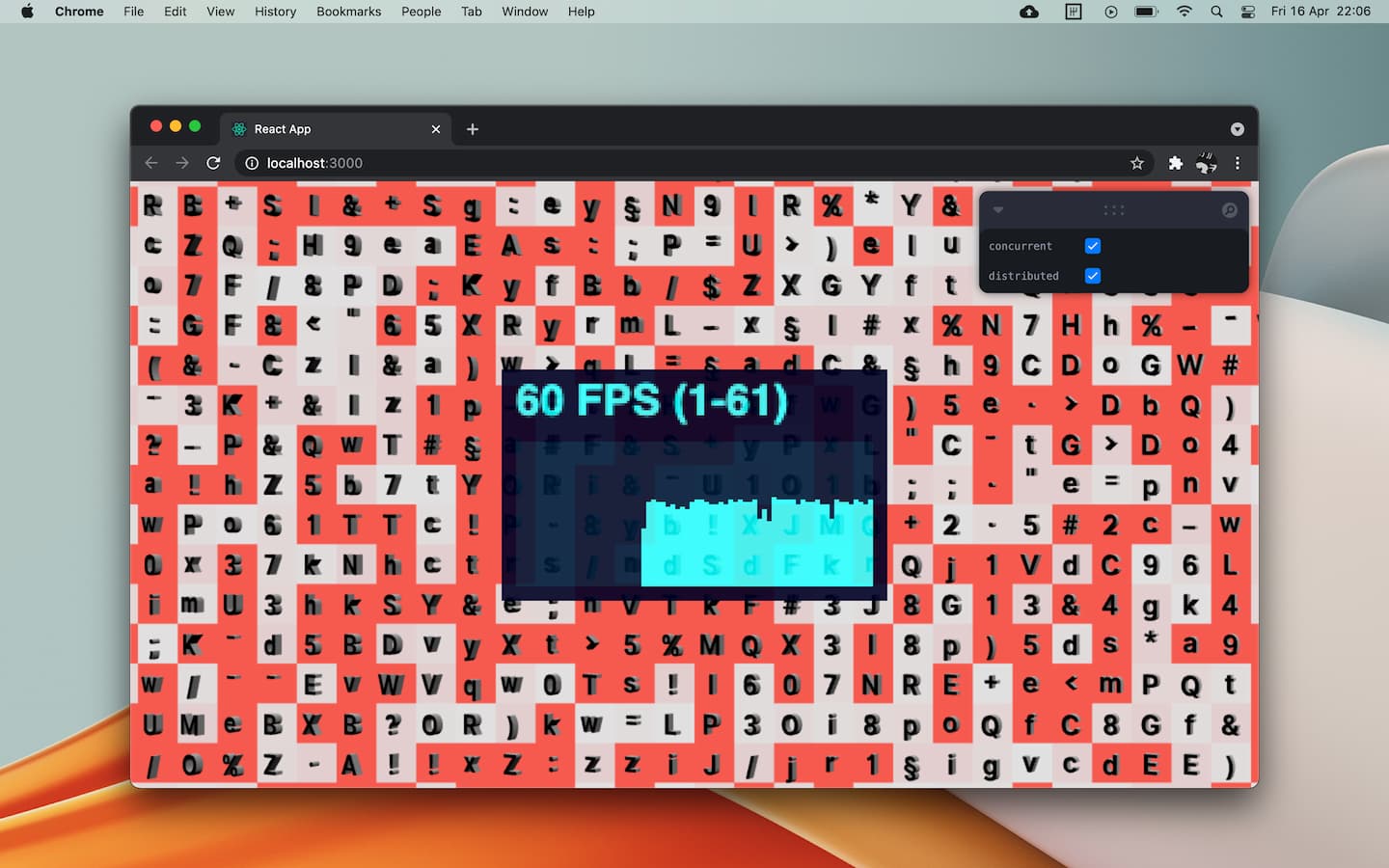Bookmark this page with the star icon

tap(1137, 163)
